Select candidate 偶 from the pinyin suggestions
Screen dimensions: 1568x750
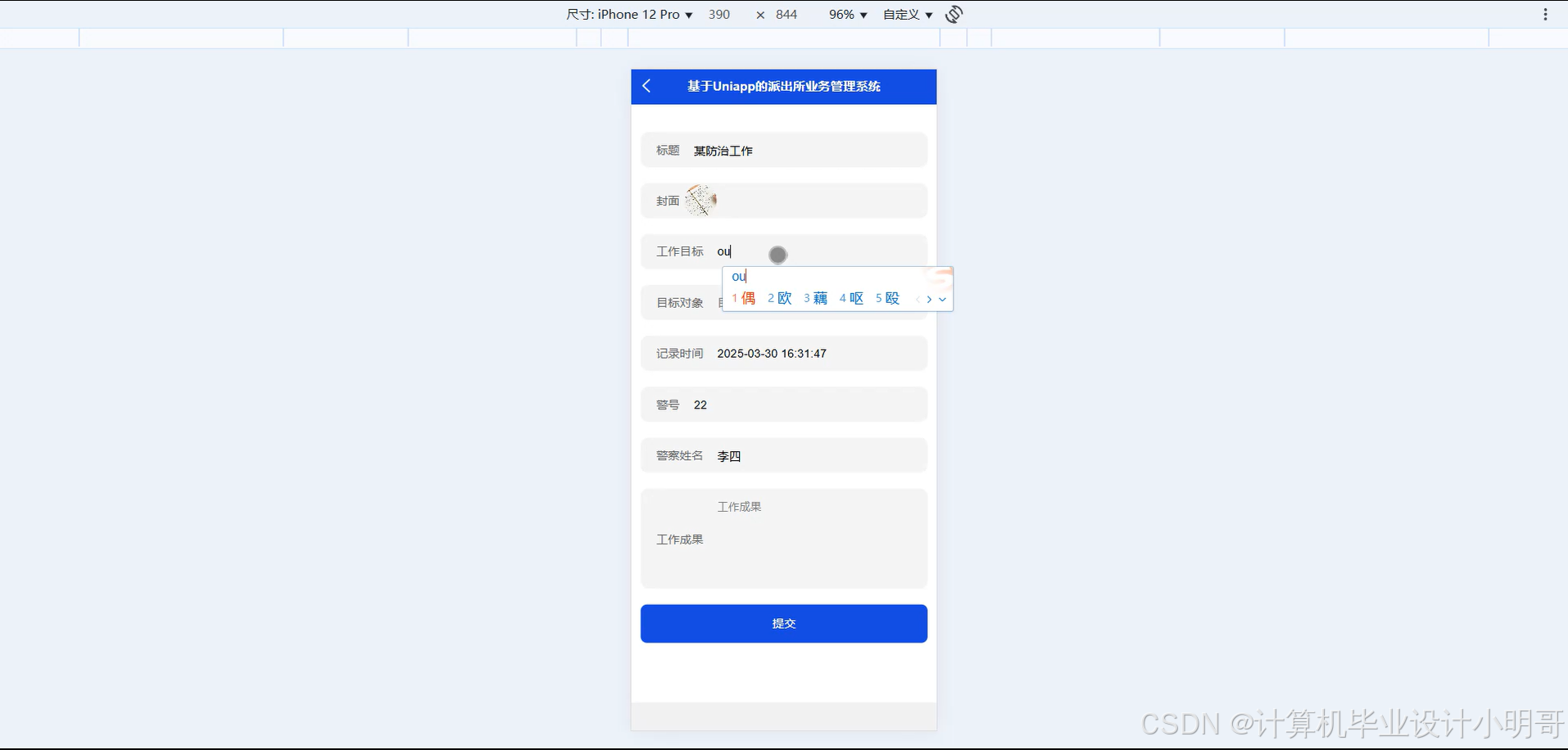tap(748, 298)
